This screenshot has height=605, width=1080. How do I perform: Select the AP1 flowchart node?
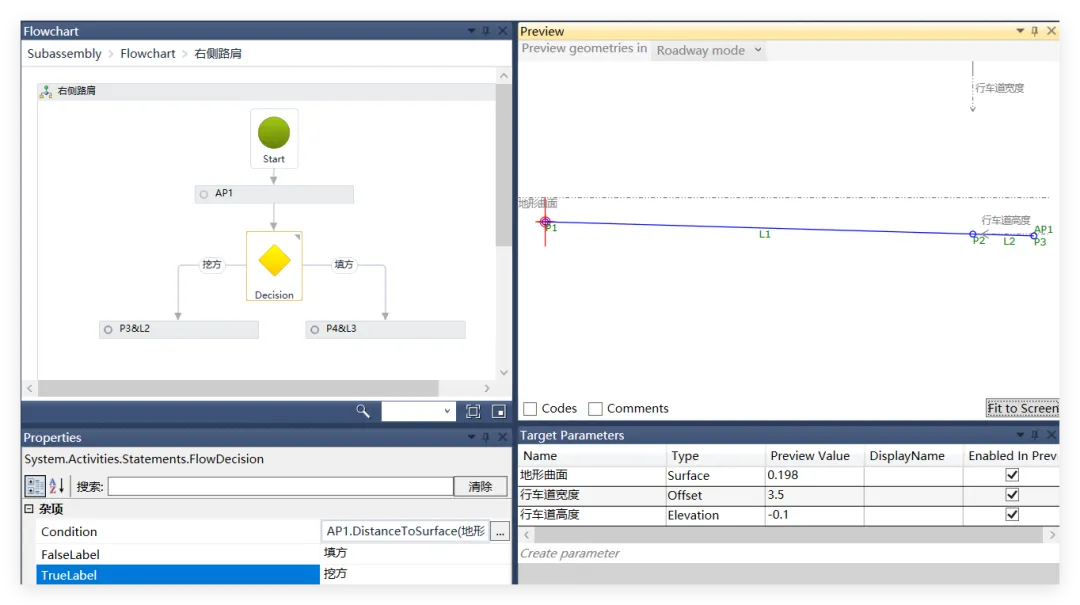(274, 194)
